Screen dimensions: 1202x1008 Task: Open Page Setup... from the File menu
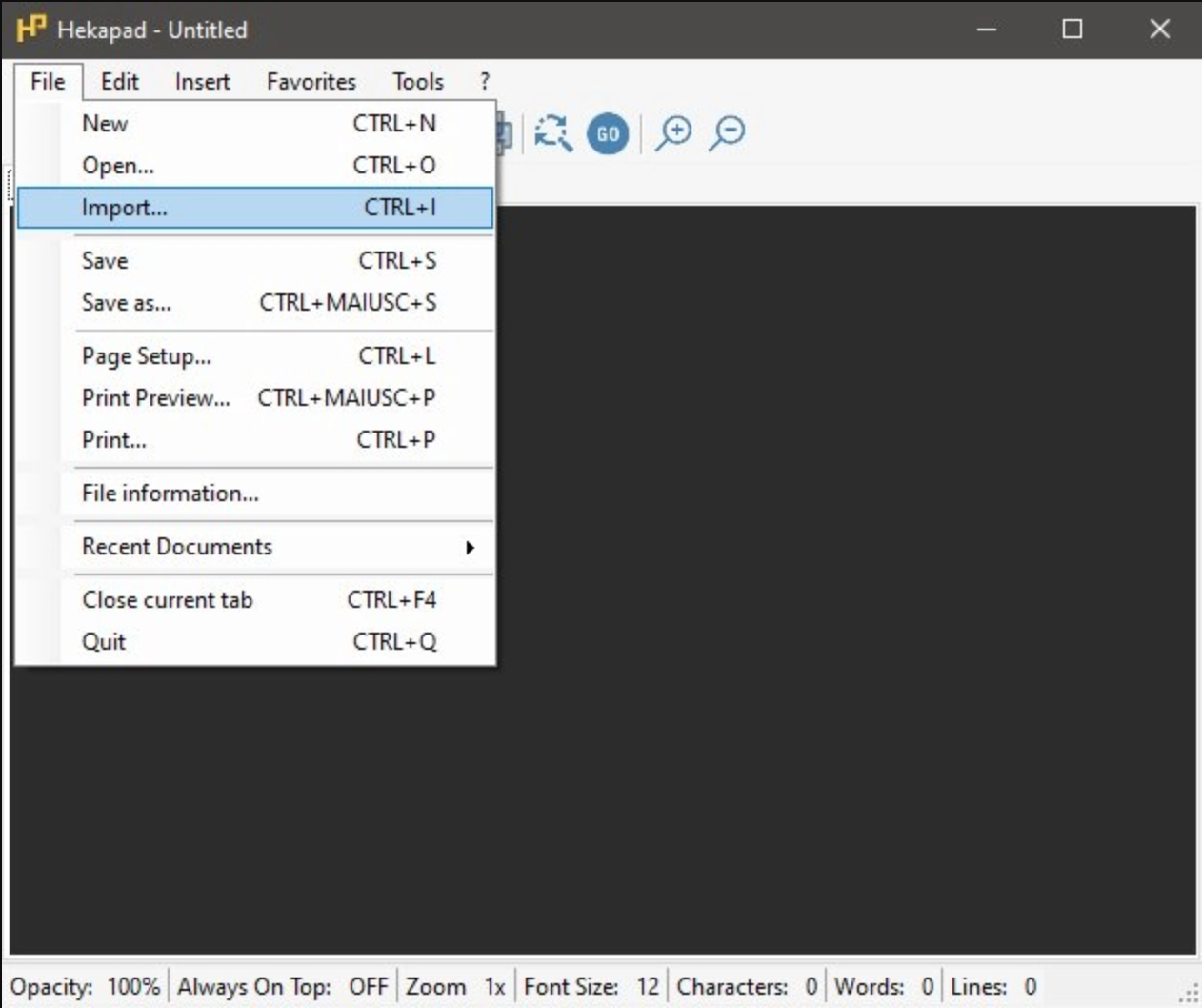pos(255,355)
